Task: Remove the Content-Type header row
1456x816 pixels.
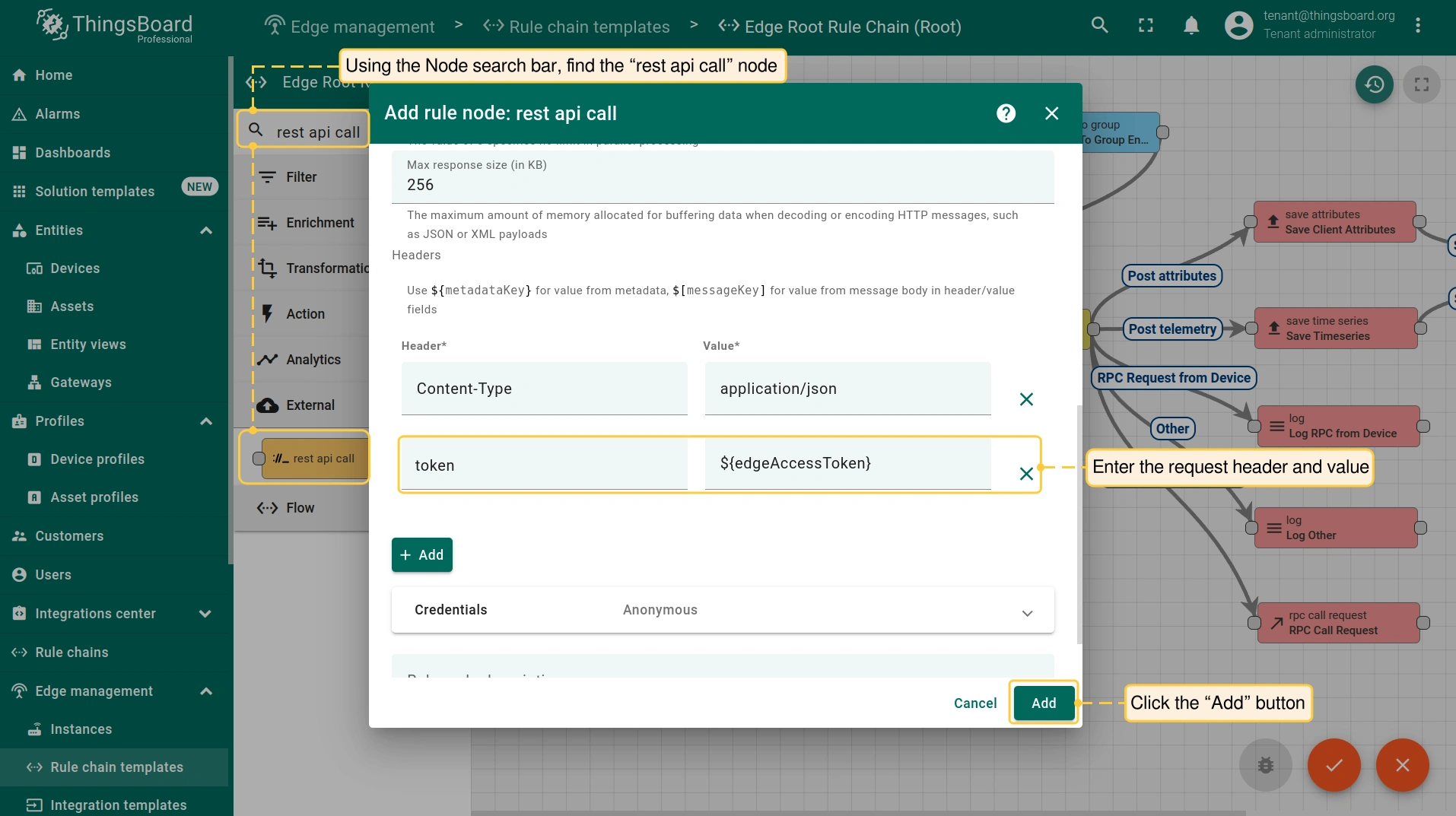Action: pos(1026,399)
